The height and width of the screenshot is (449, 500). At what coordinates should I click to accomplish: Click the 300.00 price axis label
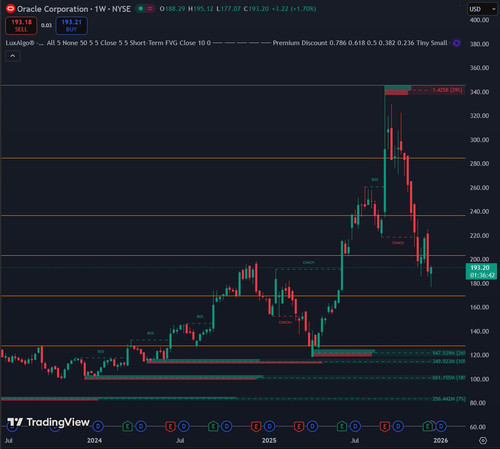[479, 140]
